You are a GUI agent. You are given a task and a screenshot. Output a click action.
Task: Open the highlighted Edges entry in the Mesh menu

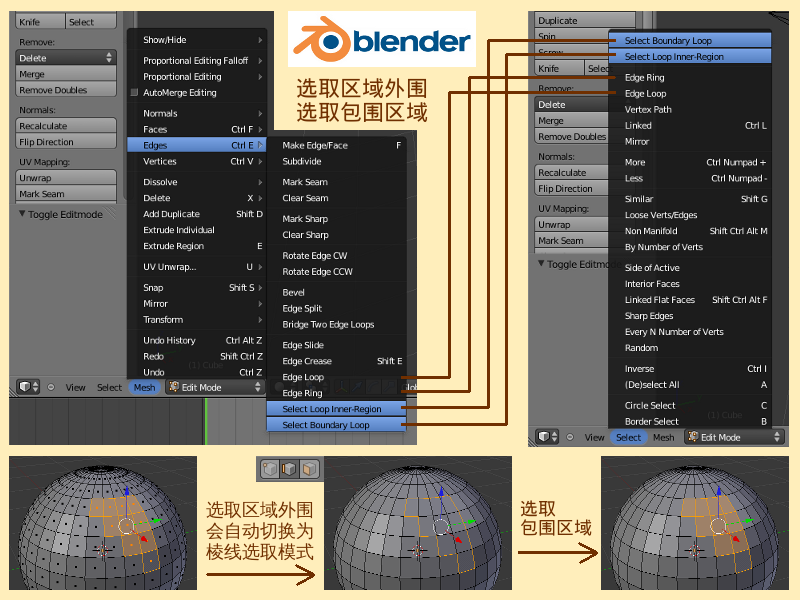tap(197, 145)
